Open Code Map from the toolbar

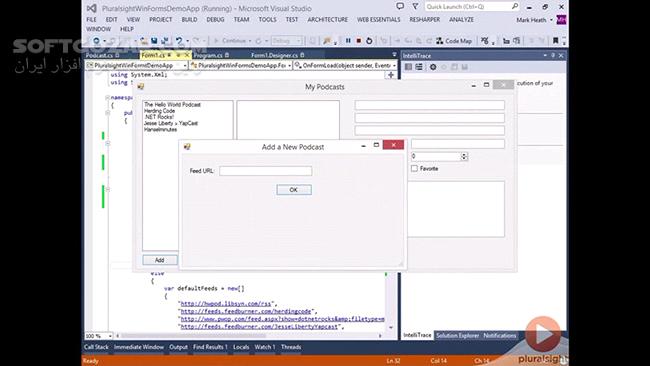(454, 41)
